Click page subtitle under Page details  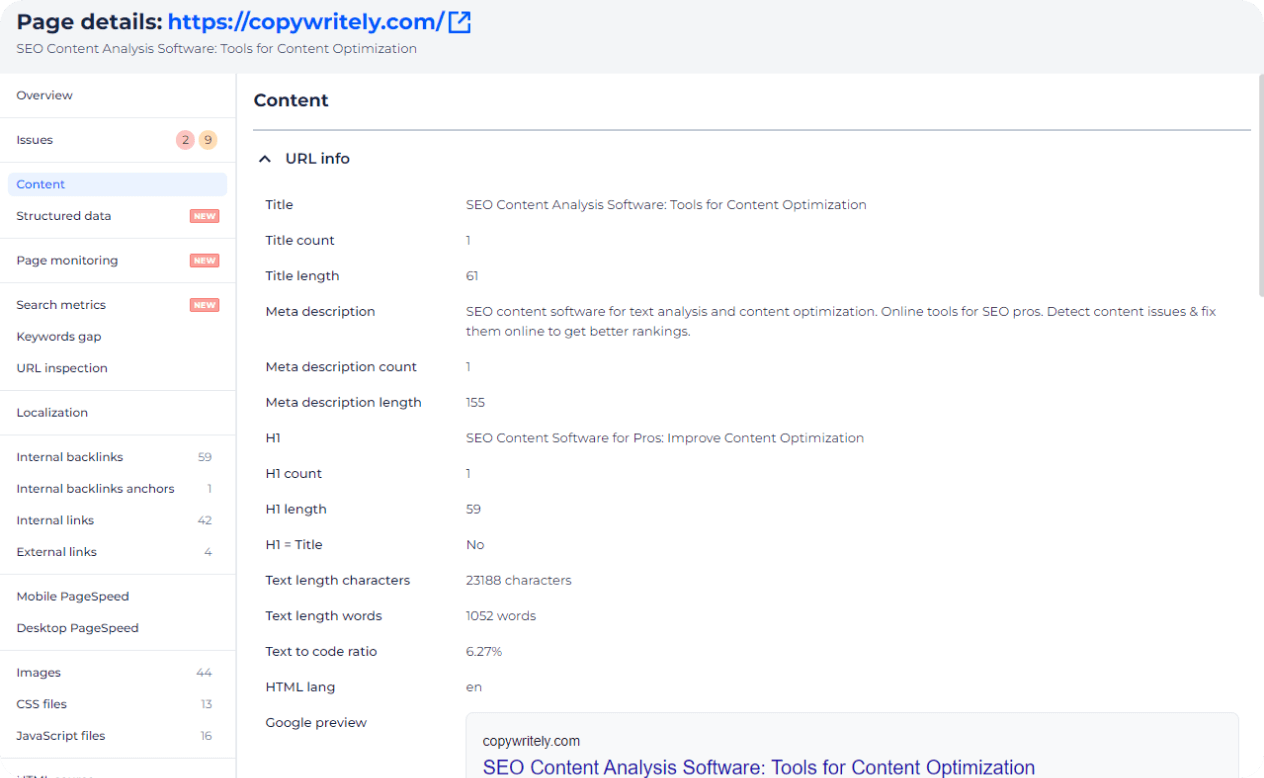click(x=217, y=49)
